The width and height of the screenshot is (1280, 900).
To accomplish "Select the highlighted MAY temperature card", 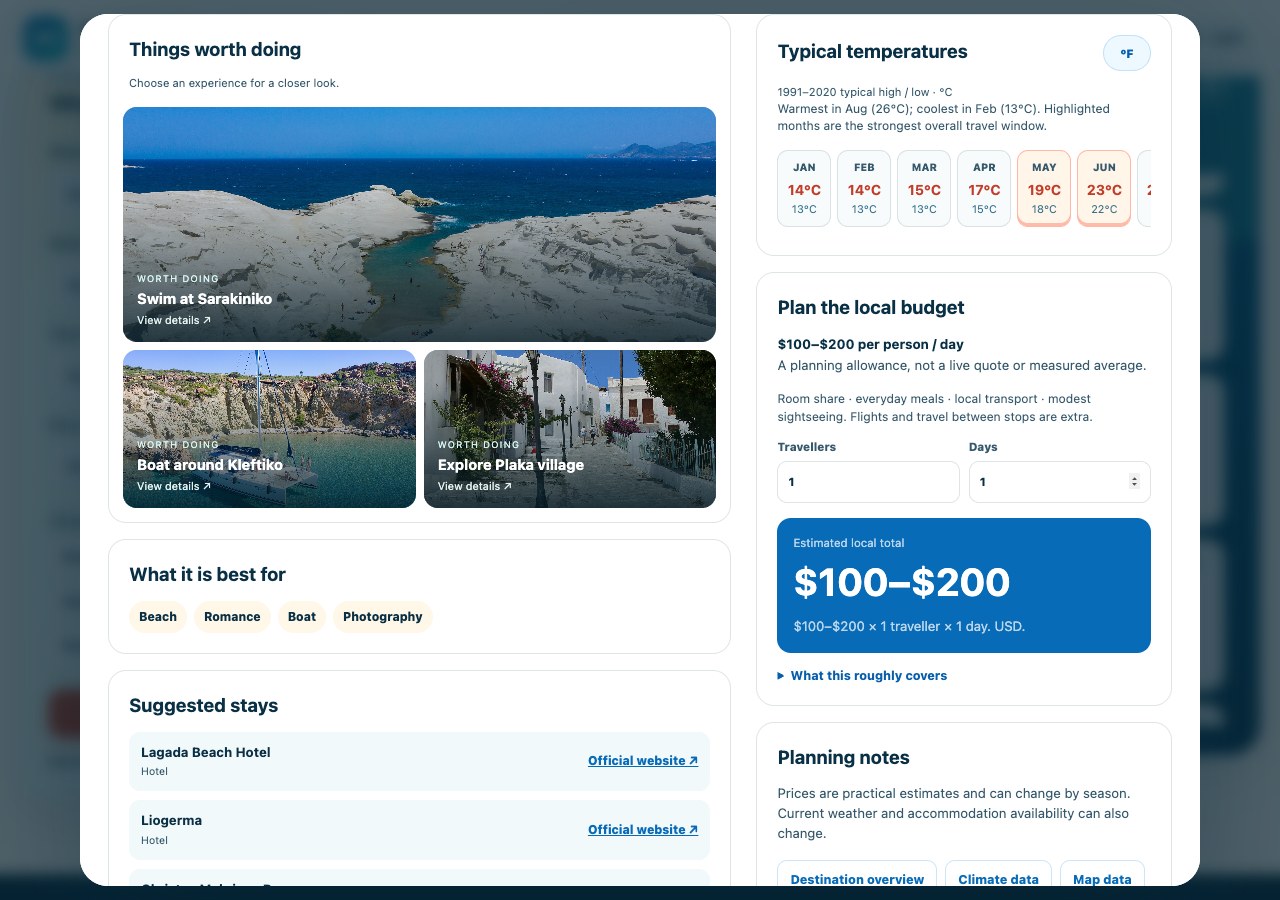I will pos(1044,189).
